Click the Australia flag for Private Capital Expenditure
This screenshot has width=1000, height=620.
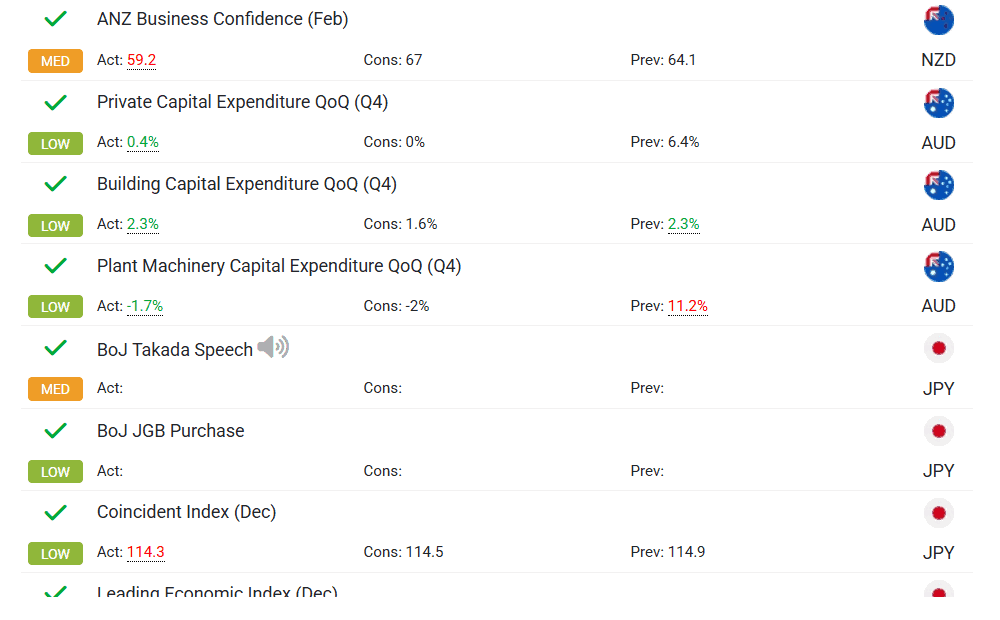(939, 103)
